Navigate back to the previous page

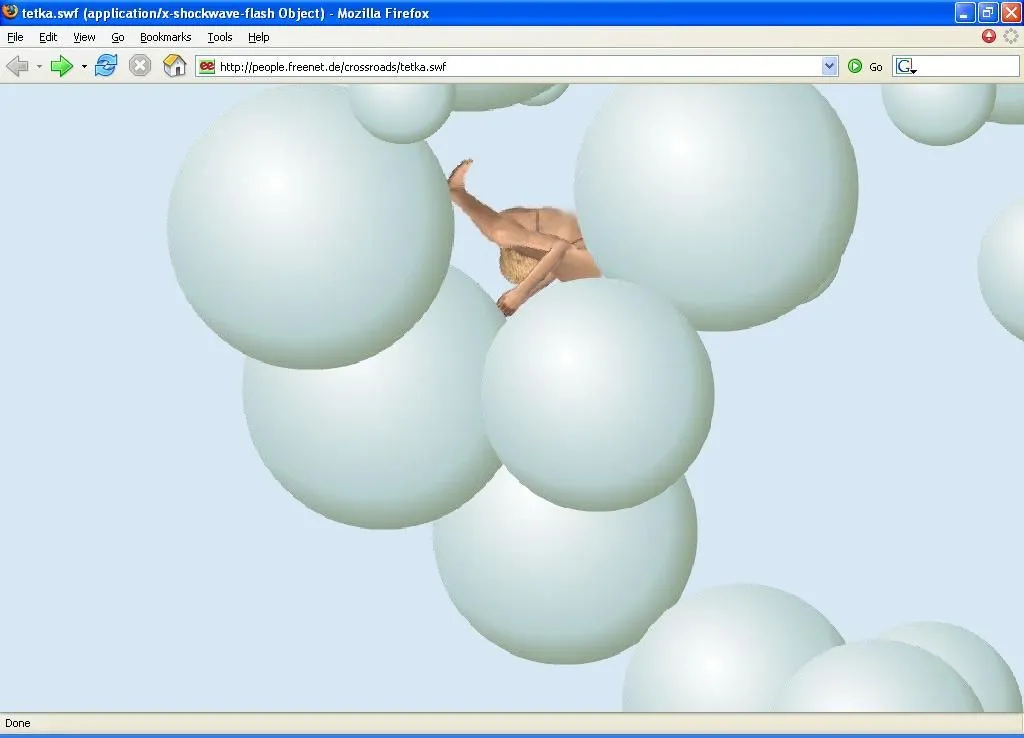coord(17,65)
